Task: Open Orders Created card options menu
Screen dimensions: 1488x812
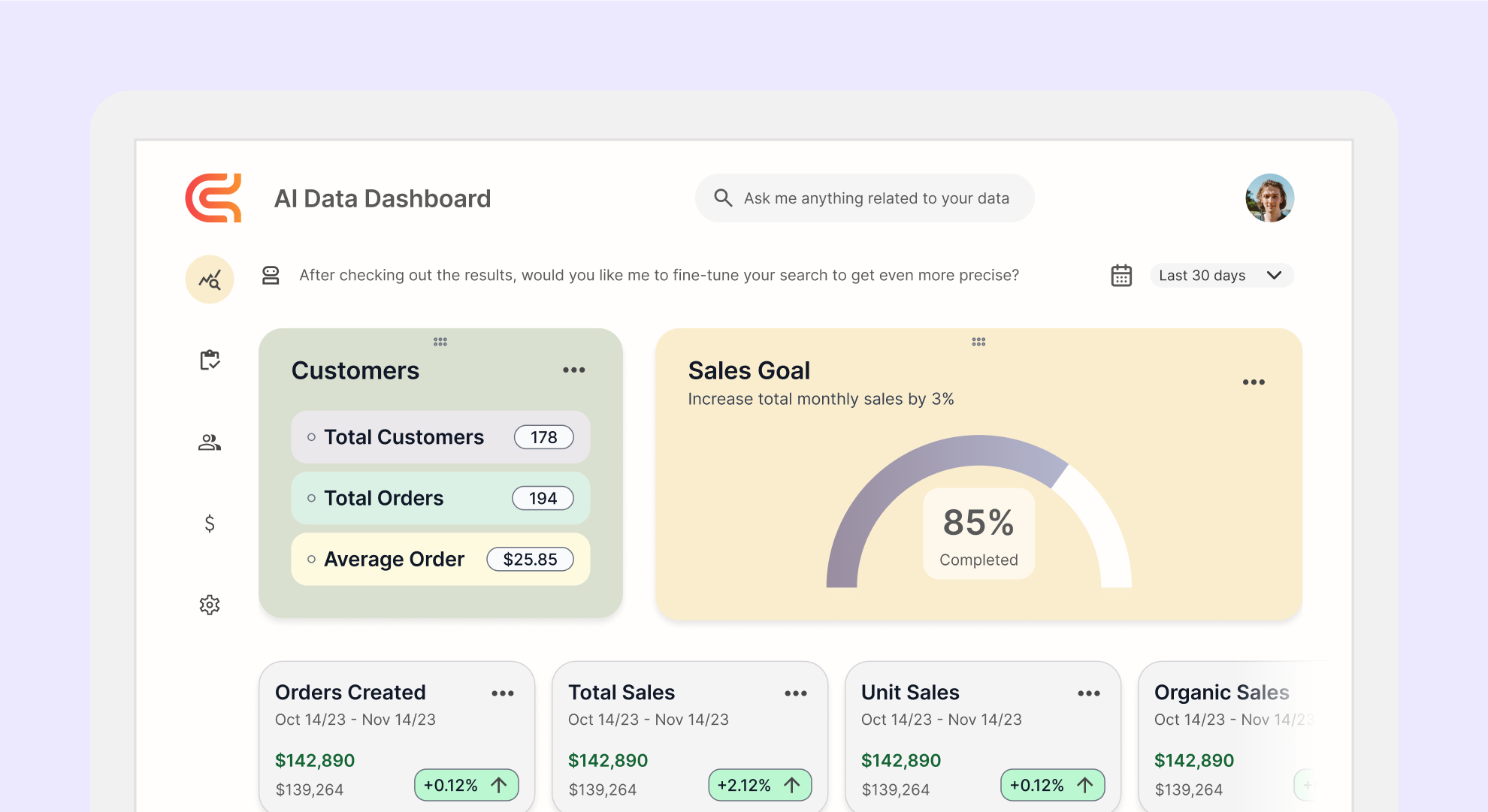Action: [503, 693]
